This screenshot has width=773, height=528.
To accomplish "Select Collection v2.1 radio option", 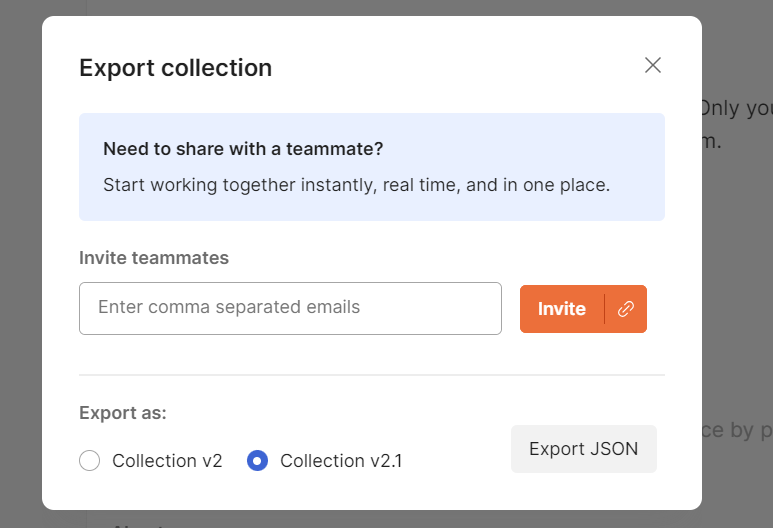I will click(257, 460).
